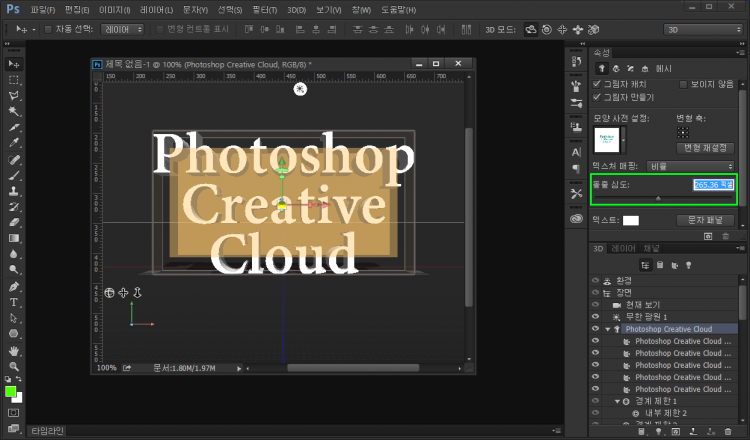
Task: Collapse the Photoshop Creative Cloud mesh tree
Action: (x=608, y=329)
